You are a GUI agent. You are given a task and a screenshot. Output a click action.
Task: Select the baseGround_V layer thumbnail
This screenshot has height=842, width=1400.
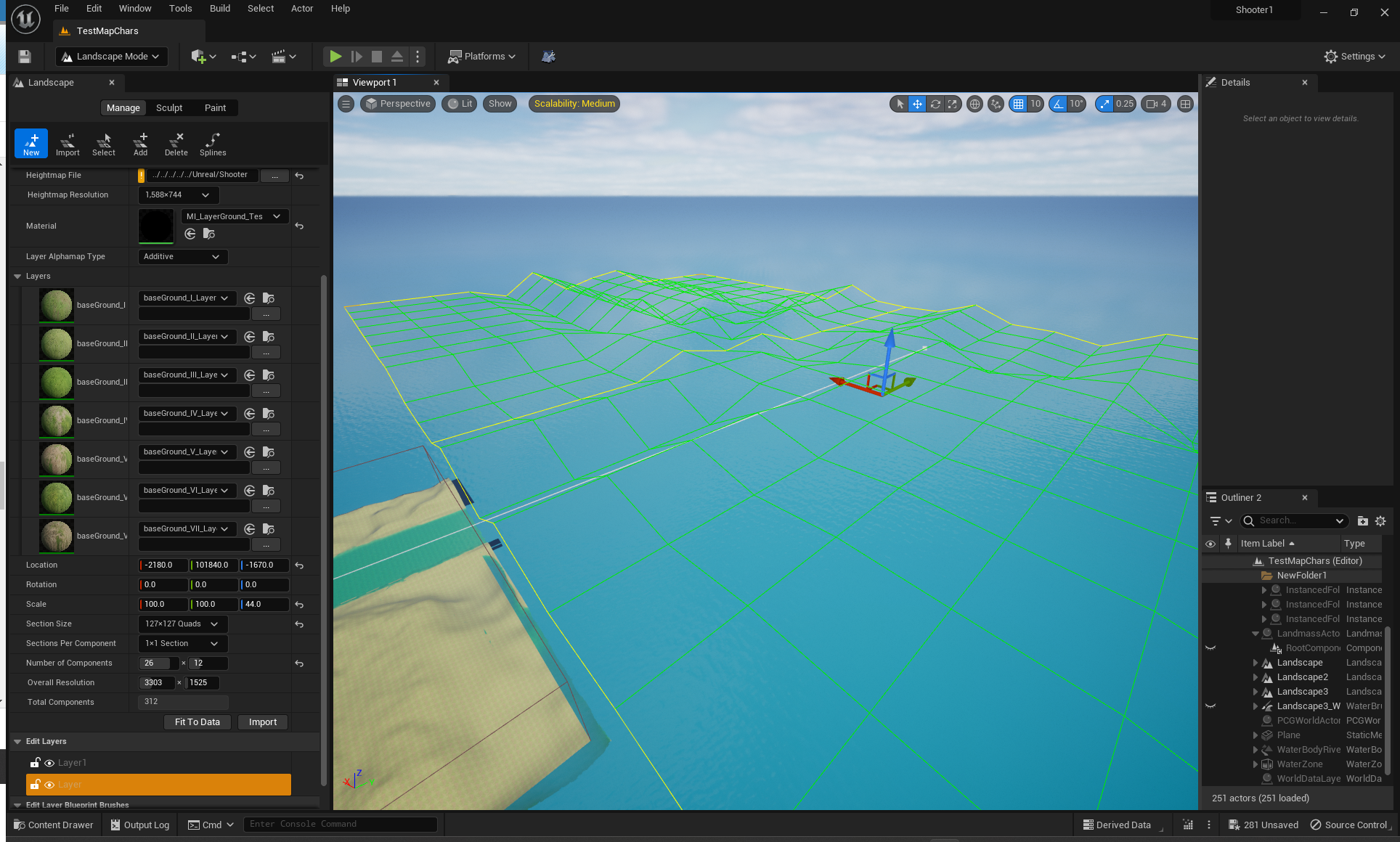(56, 459)
